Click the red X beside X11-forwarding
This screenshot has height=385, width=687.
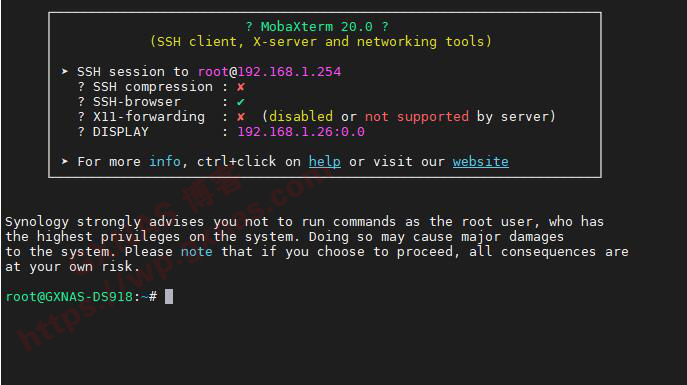(241, 117)
